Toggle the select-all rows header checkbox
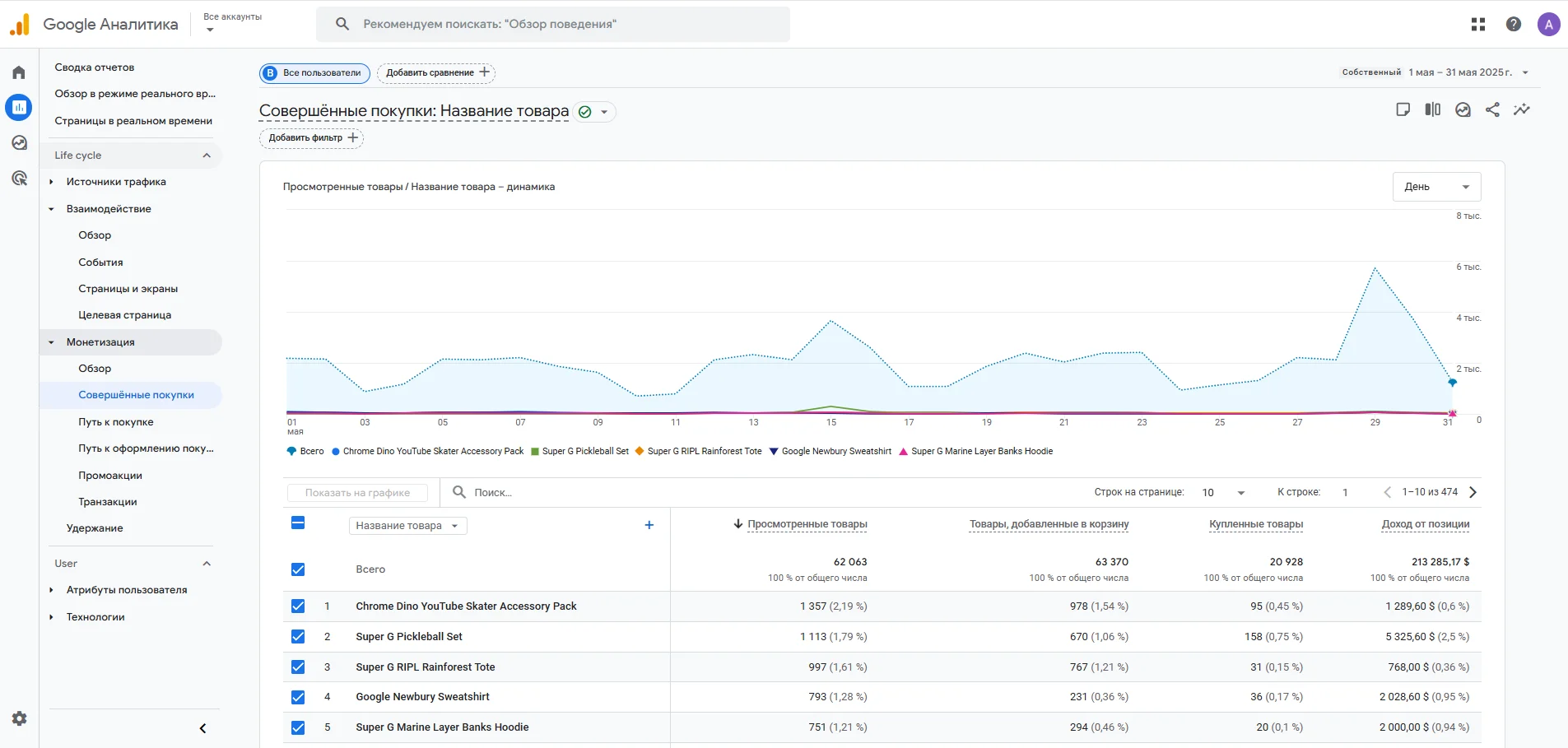This screenshot has width=1568, height=748. click(x=298, y=523)
